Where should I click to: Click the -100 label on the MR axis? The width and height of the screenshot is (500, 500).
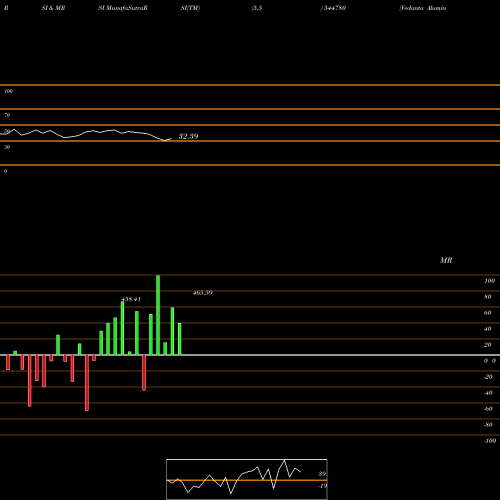point(490,441)
